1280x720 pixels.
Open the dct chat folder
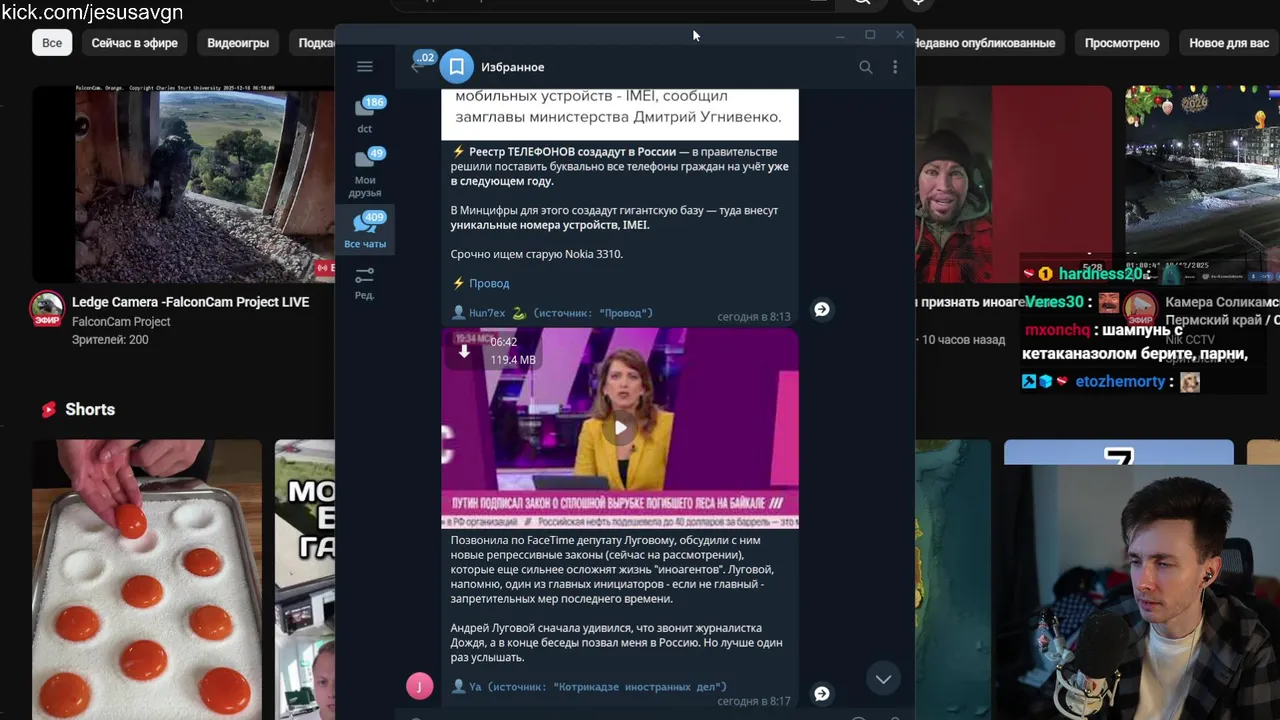click(365, 115)
